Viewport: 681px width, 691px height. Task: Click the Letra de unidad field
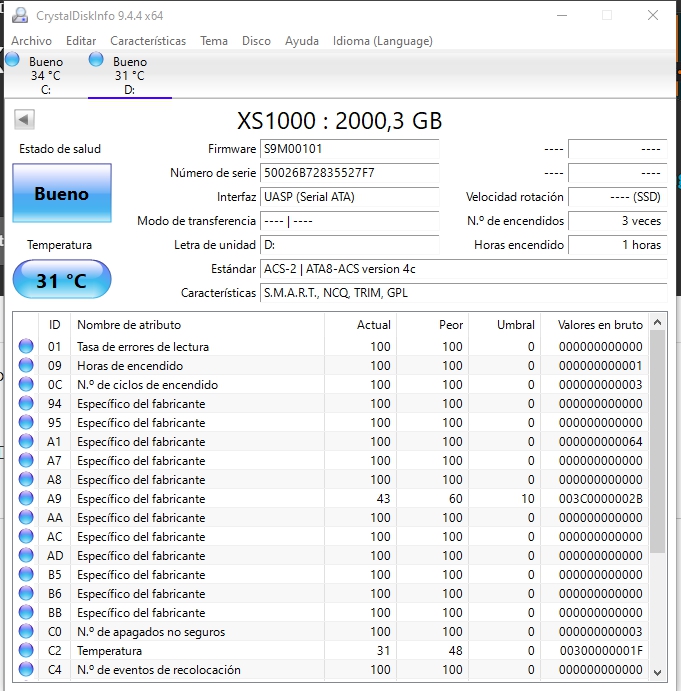[x=350, y=245]
